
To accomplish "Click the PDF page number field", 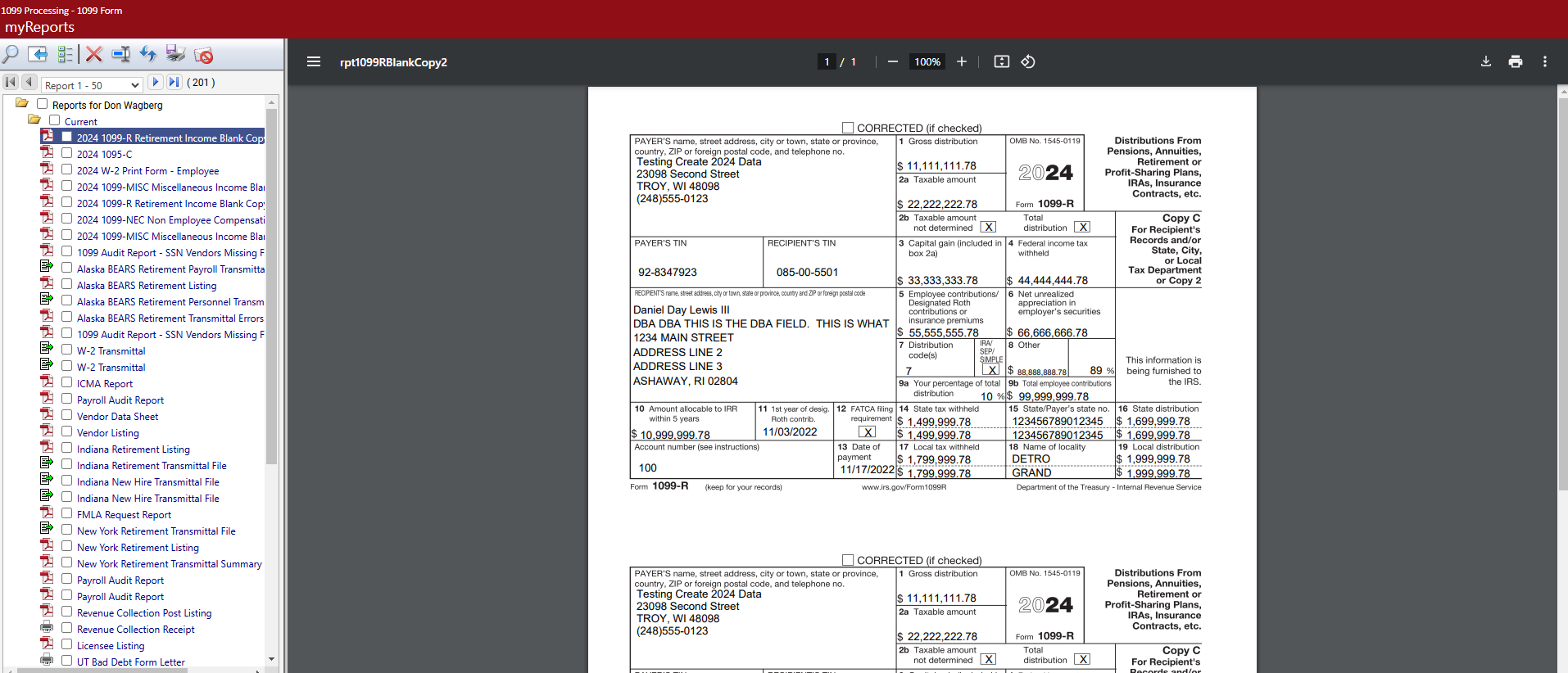I will click(827, 61).
